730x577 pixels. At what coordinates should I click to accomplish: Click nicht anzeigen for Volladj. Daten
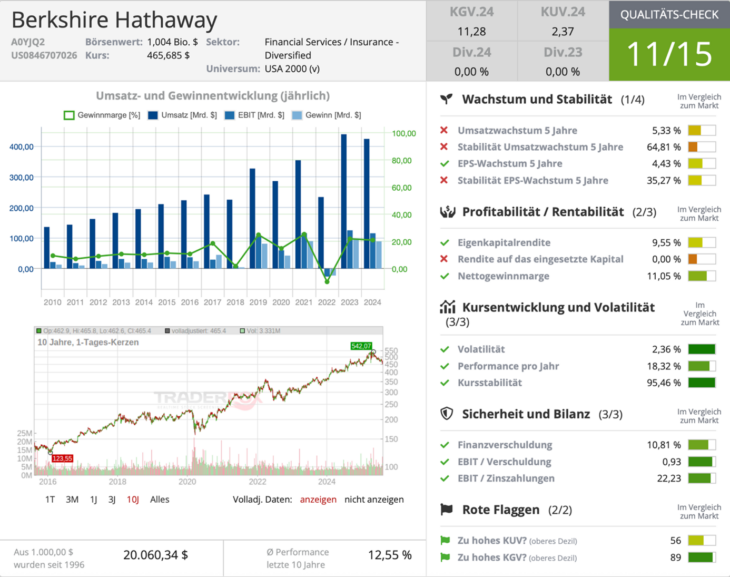pos(374,499)
